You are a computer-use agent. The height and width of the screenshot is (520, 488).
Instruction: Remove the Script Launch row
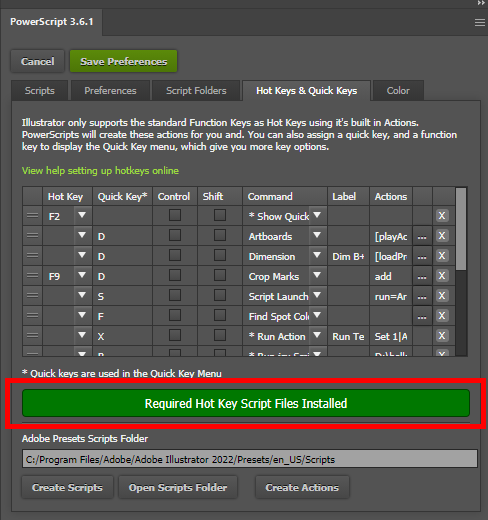tap(442, 296)
